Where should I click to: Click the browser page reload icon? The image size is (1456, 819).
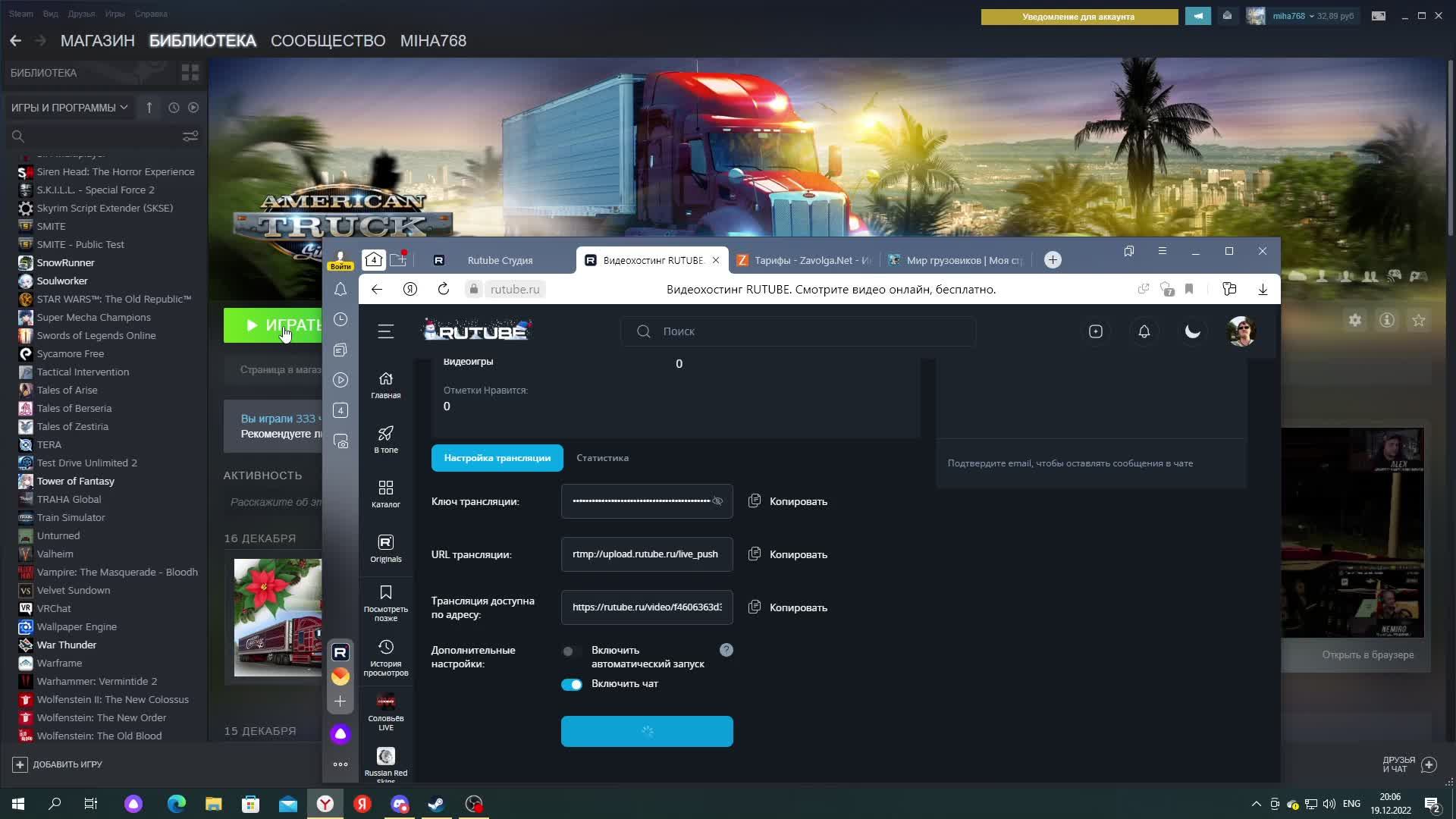[444, 289]
